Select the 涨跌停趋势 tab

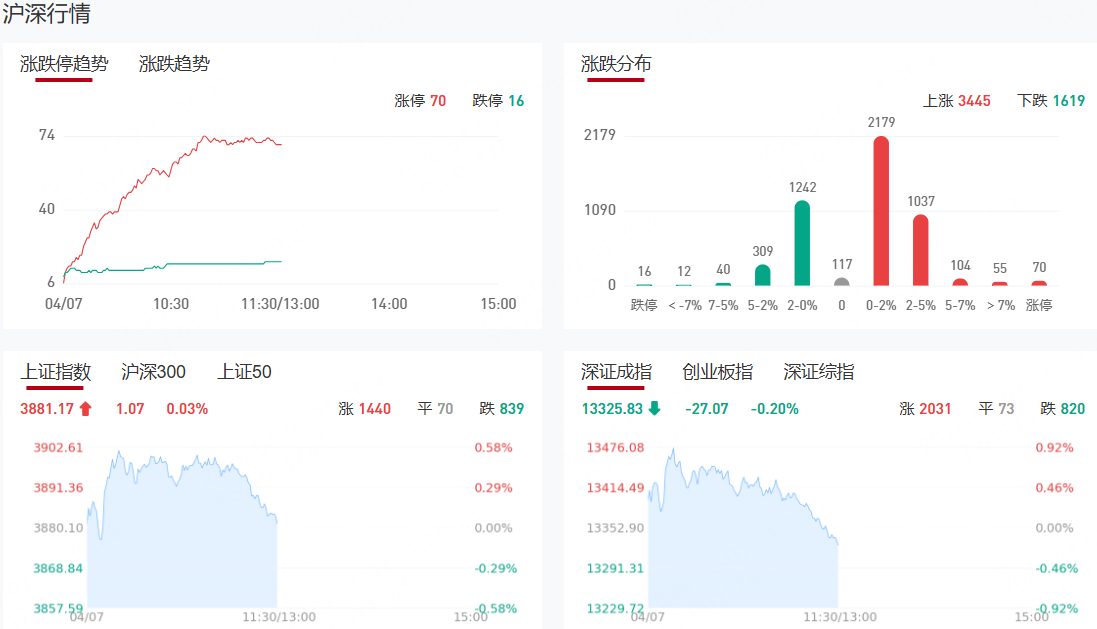click(64, 64)
